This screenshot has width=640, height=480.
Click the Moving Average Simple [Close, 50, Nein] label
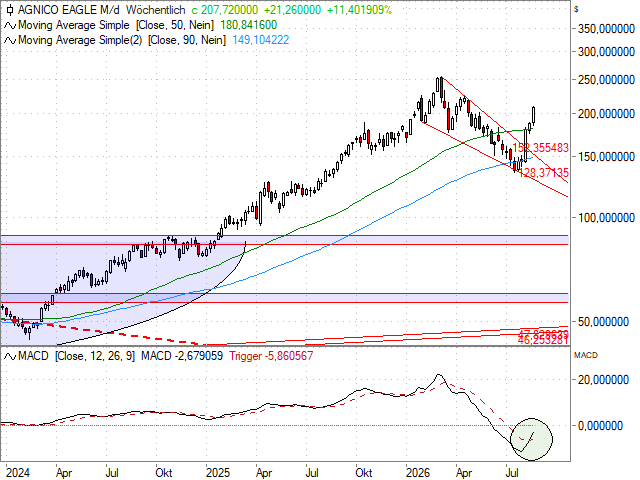point(116,25)
